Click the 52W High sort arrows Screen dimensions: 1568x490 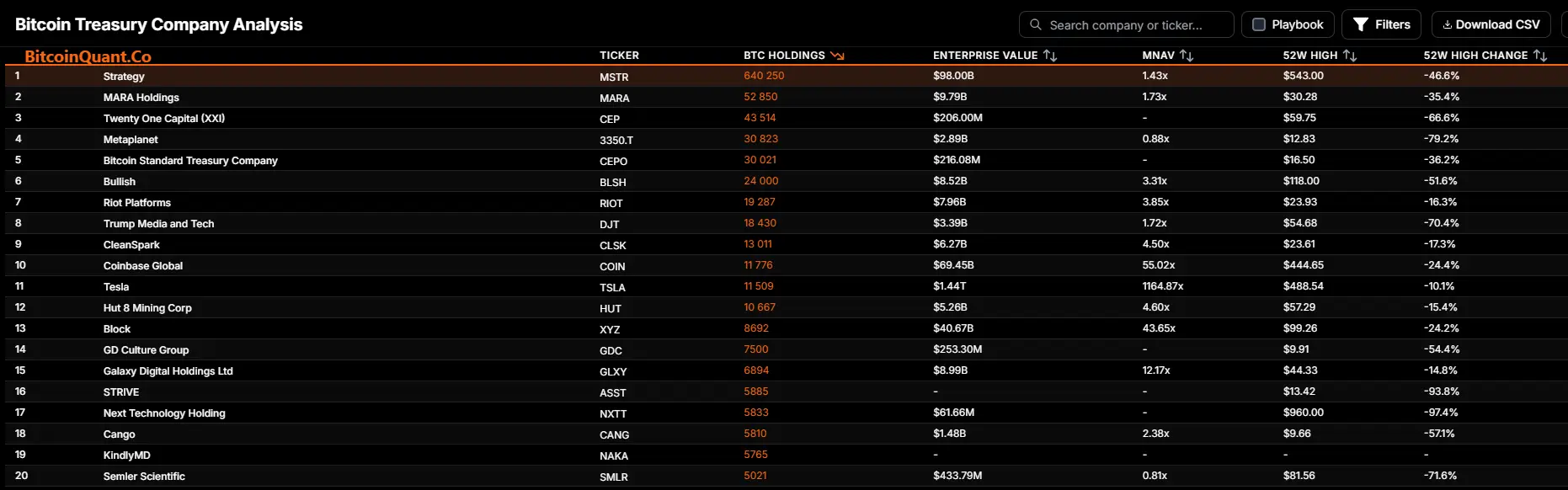click(1350, 56)
